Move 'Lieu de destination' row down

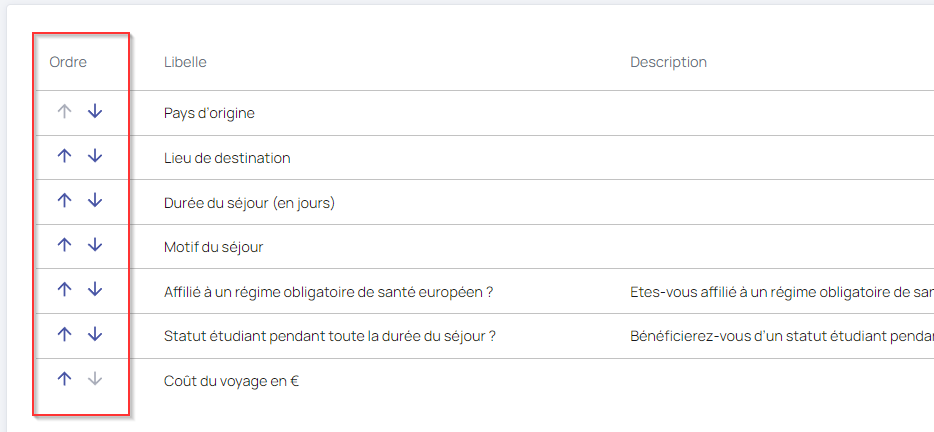coord(95,156)
